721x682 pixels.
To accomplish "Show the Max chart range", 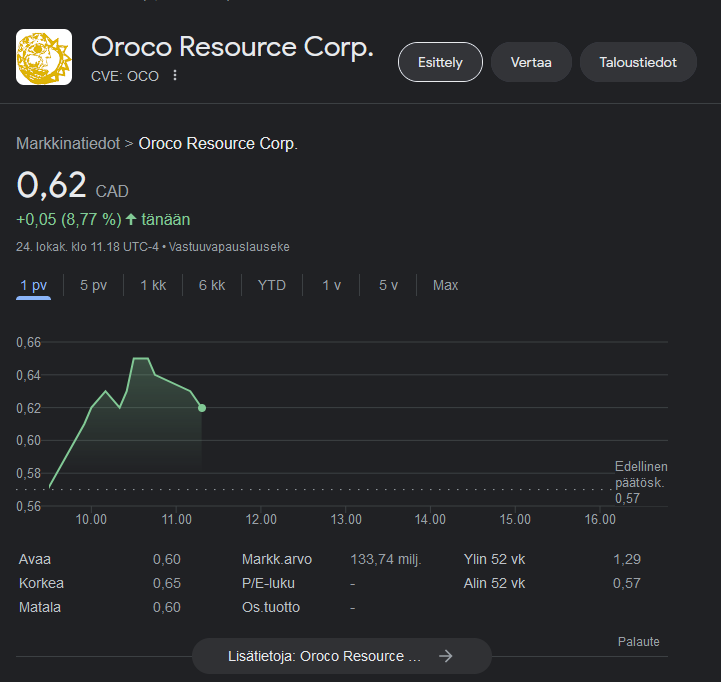I will click(445, 285).
